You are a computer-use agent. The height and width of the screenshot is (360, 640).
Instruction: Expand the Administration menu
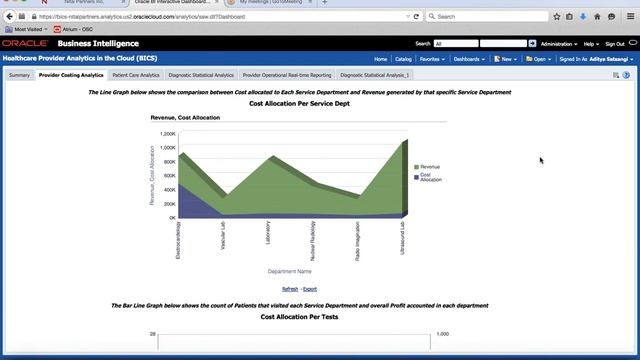[x=559, y=44]
